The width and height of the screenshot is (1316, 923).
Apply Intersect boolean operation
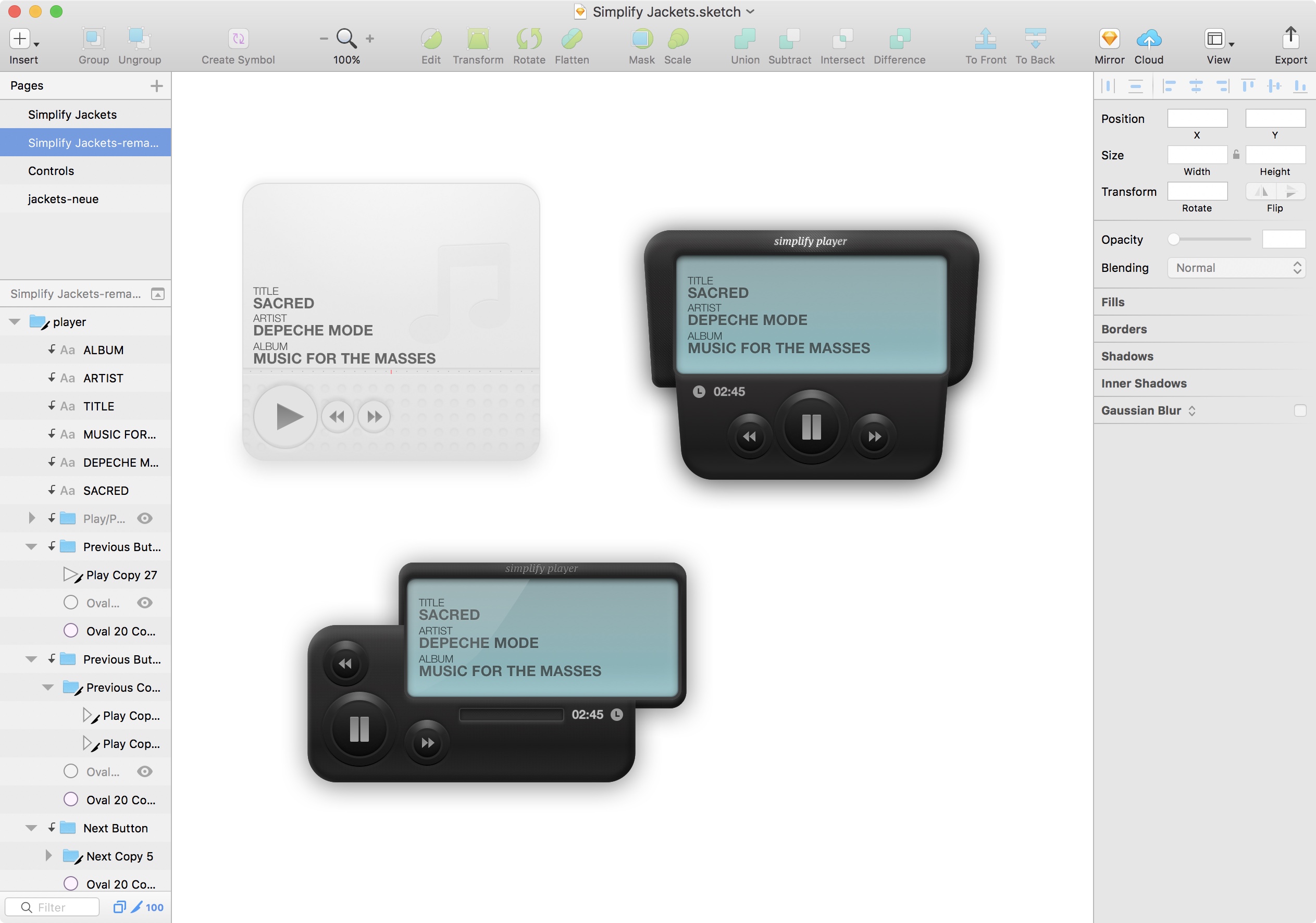pyautogui.click(x=842, y=39)
